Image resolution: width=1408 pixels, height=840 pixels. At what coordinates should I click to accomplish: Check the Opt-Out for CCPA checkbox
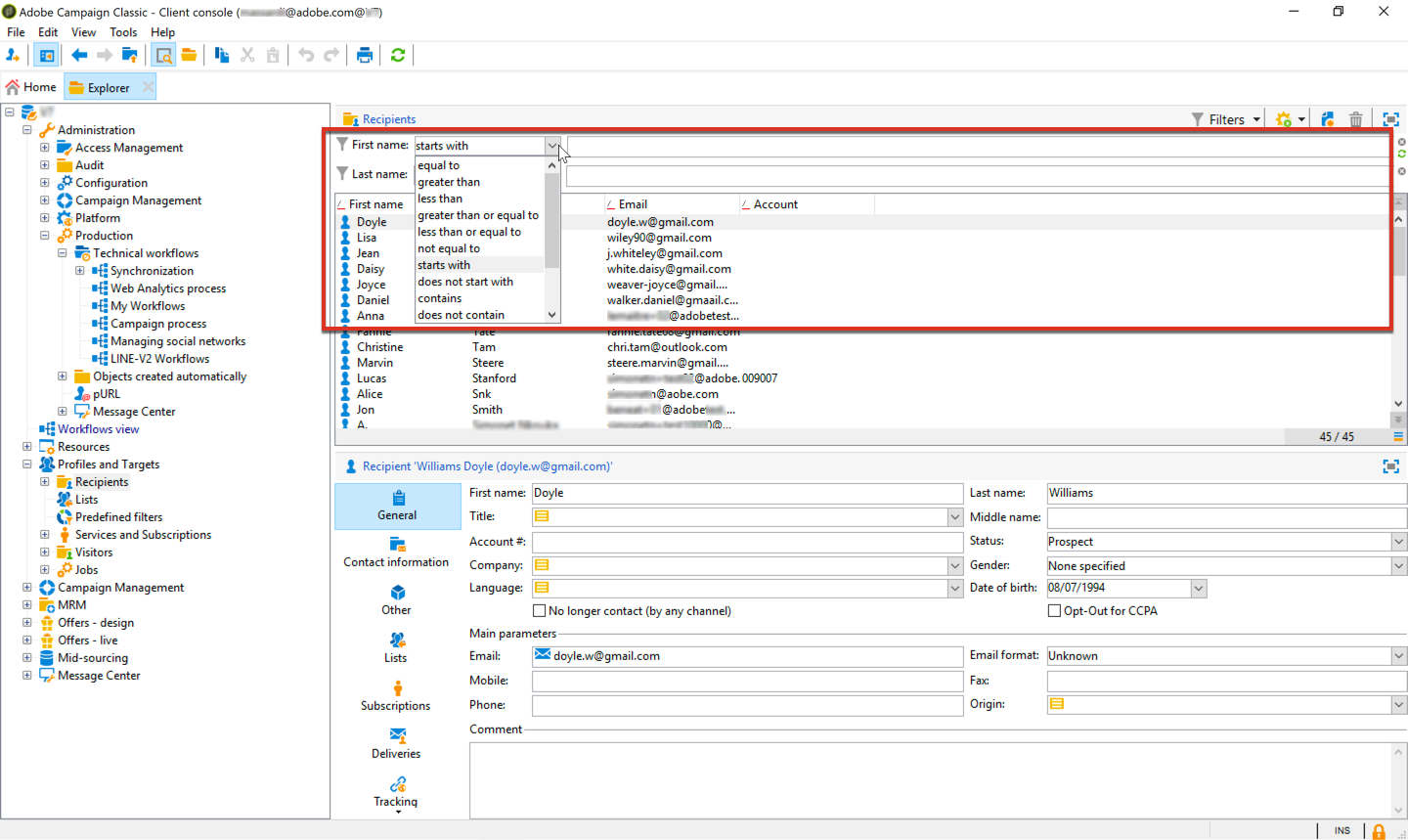click(x=1054, y=611)
